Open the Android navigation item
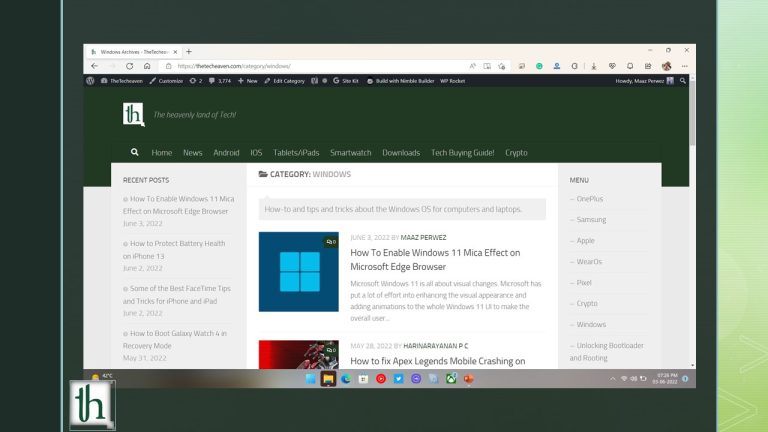The image size is (768, 432). (x=226, y=153)
